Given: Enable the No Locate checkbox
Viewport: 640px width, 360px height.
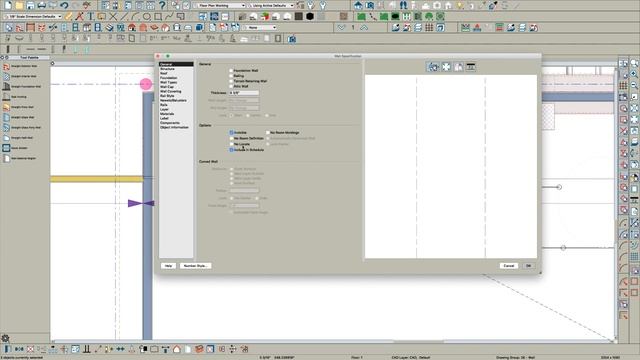Looking at the screenshot, I should point(231,144).
